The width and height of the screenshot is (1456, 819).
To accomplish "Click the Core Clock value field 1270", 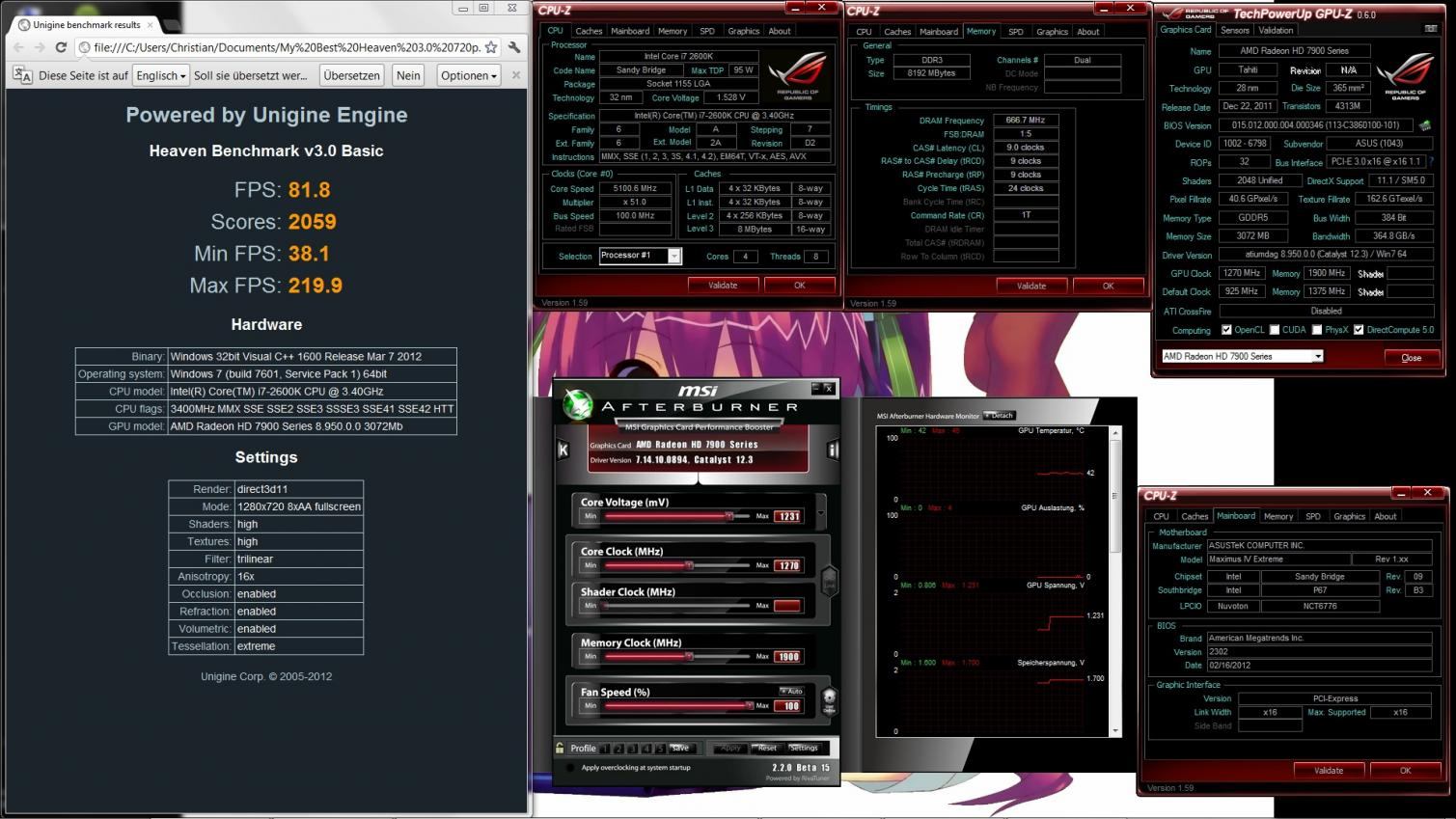I will pyautogui.click(x=788, y=565).
